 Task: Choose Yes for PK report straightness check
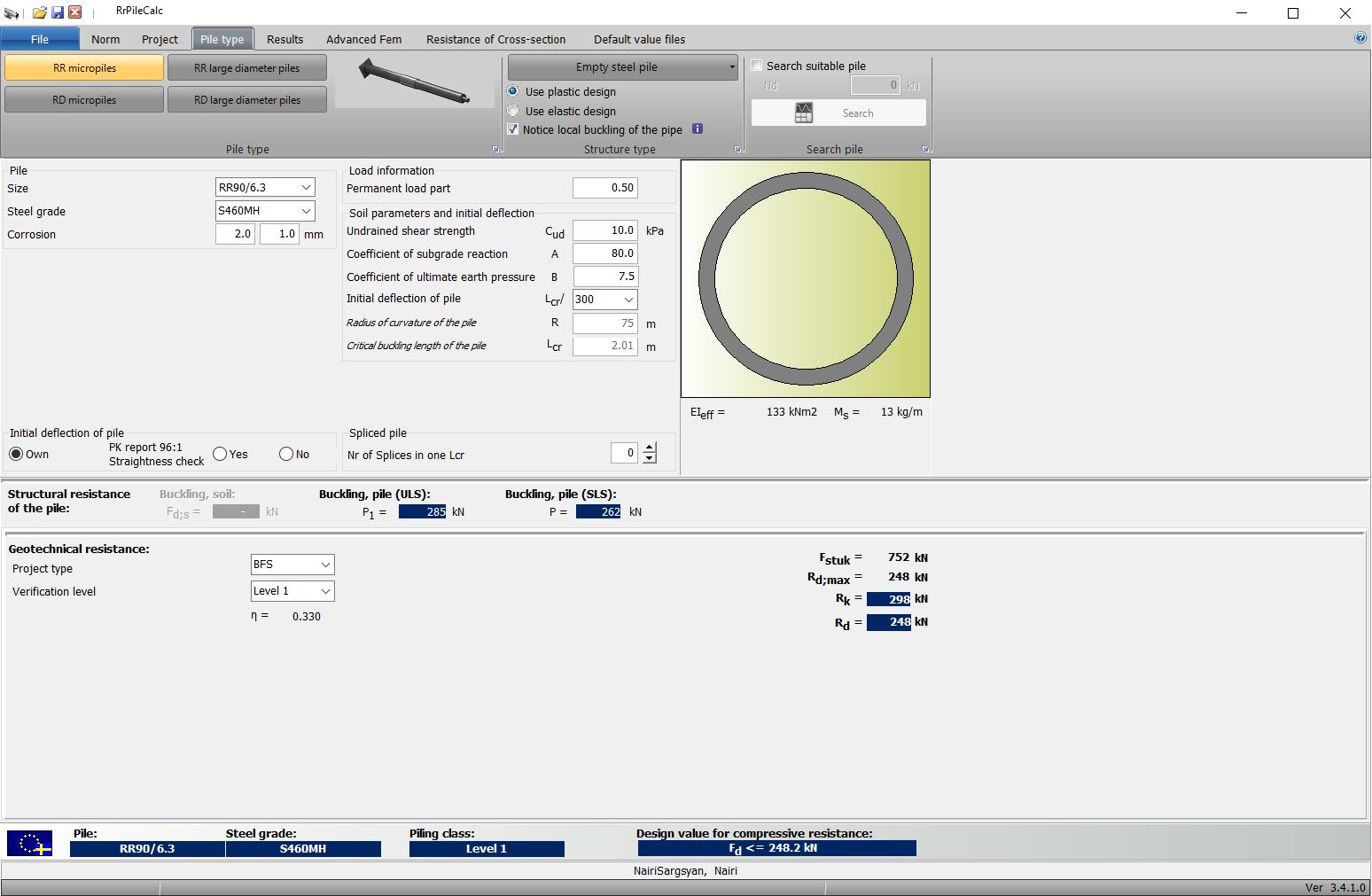tap(220, 454)
